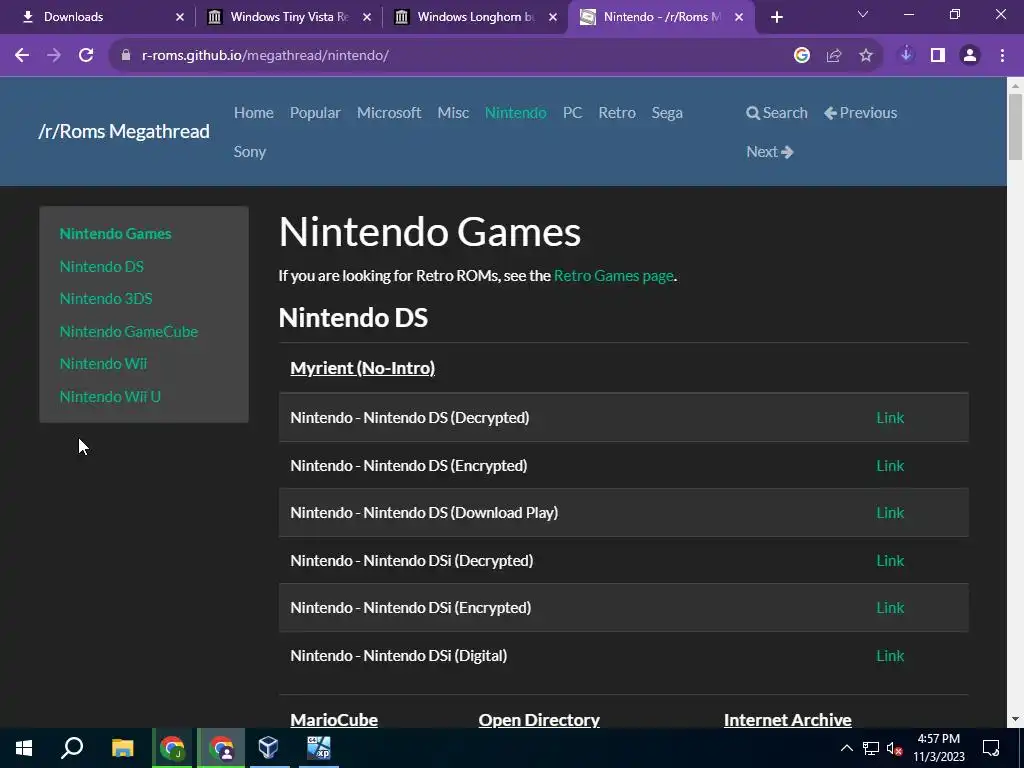Open Chrome three-dot menu
The height and width of the screenshot is (768, 1024).
click(x=1002, y=56)
